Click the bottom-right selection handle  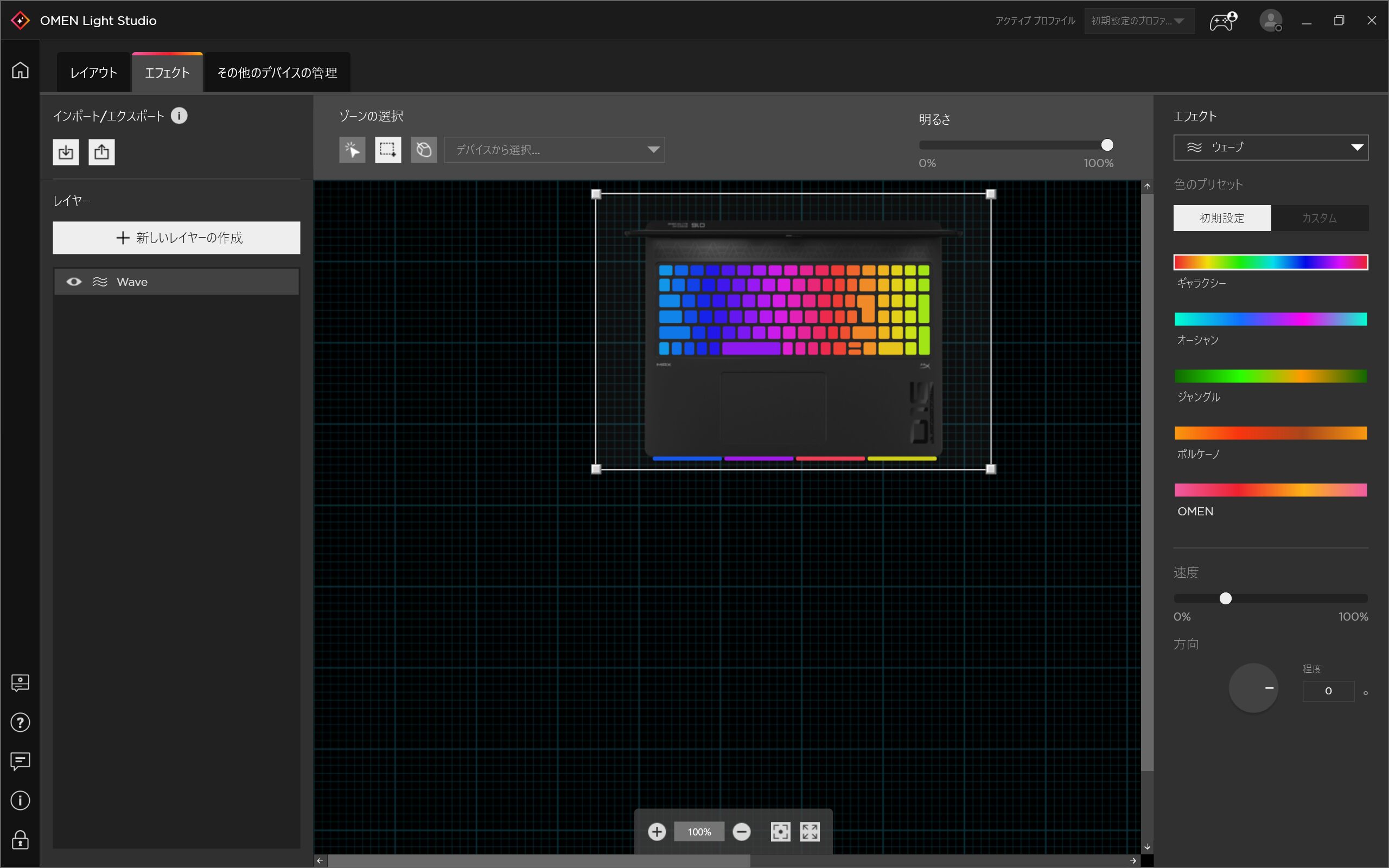coord(991,469)
